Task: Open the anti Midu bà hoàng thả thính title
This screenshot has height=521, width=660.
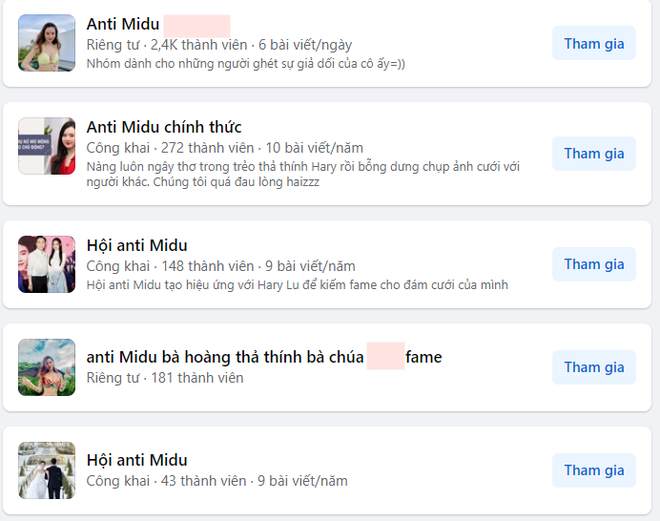Action: 224,357
